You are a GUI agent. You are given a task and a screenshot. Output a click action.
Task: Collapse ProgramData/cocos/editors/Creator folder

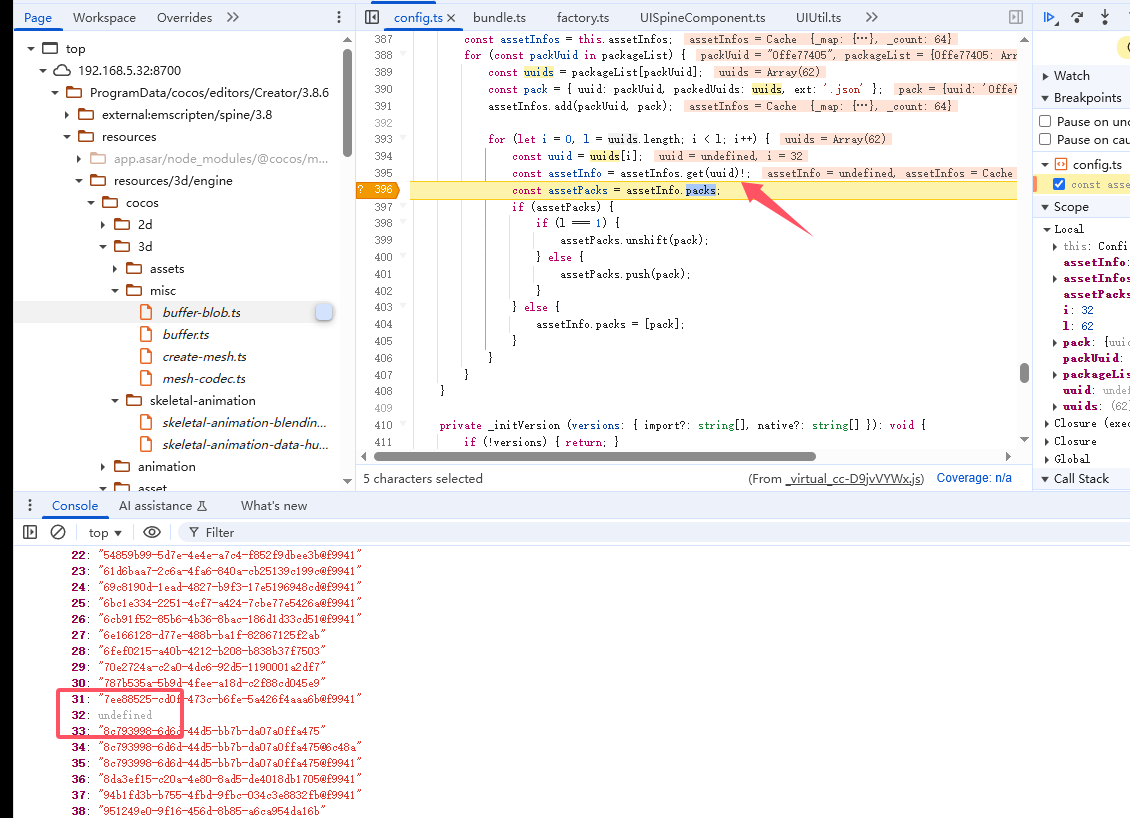click(55, 92)
